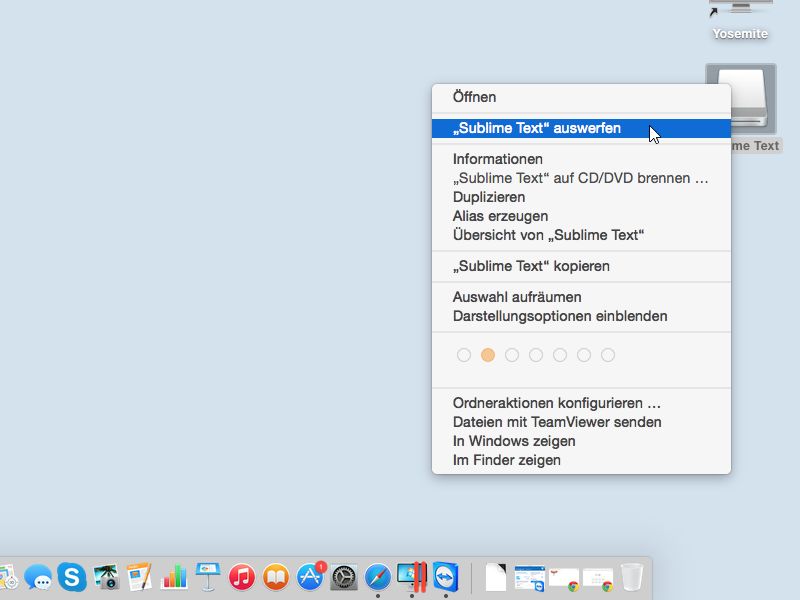Choose Im Finder zeigen
Image resolution: width=800 pixels, height=600 pixels.
point(581,460)
